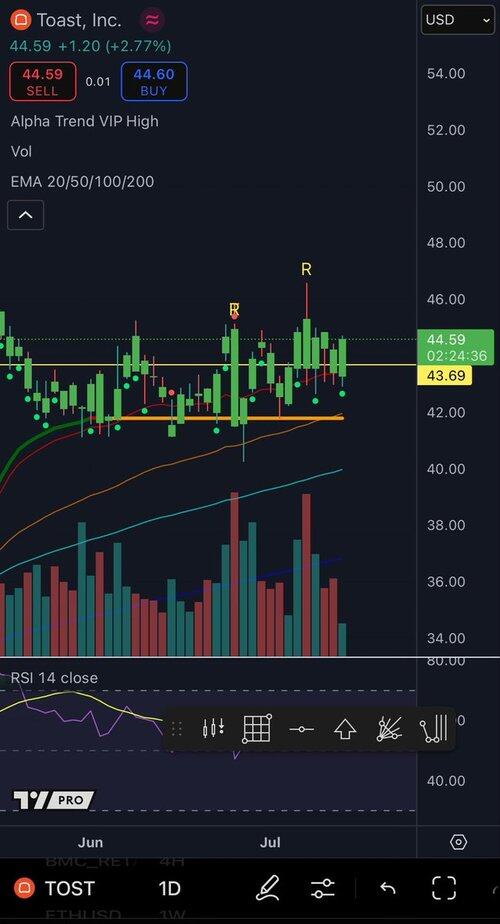Open the candlestick chart type tool

(x=213, y=730)
